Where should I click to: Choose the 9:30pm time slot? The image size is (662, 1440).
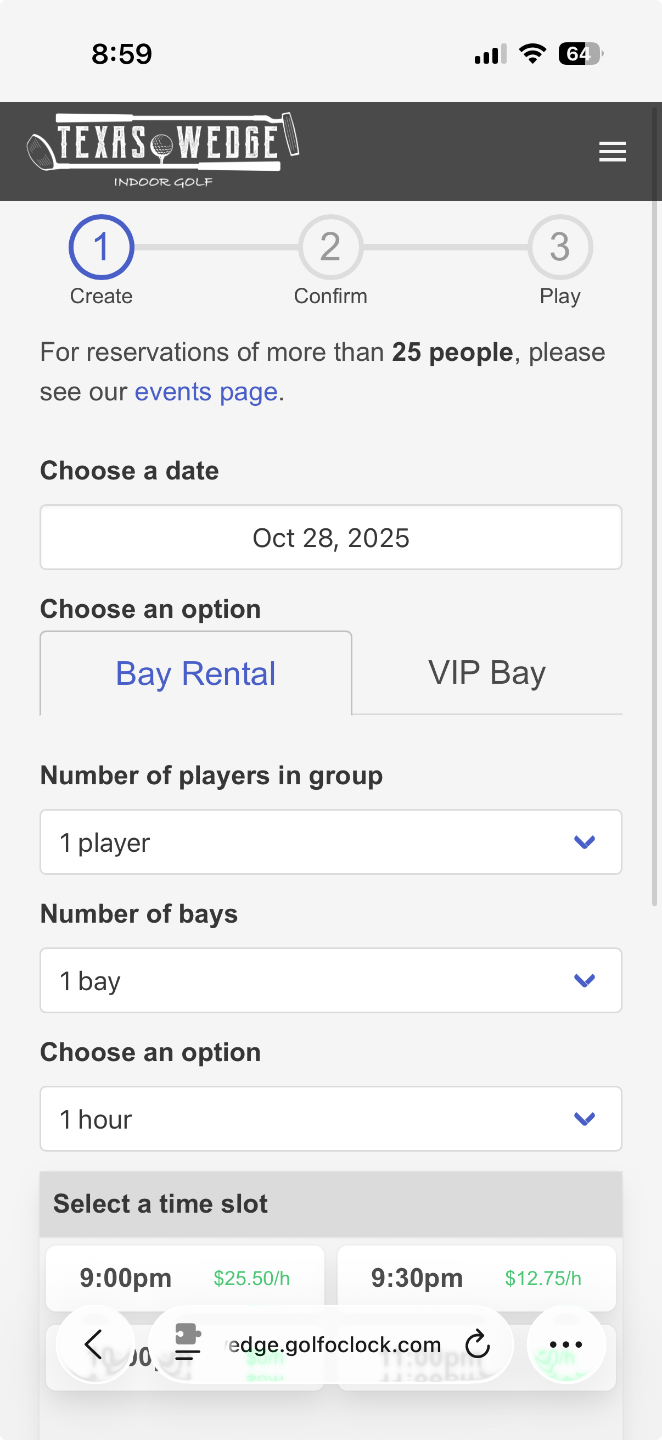[x=476, y=1278]
